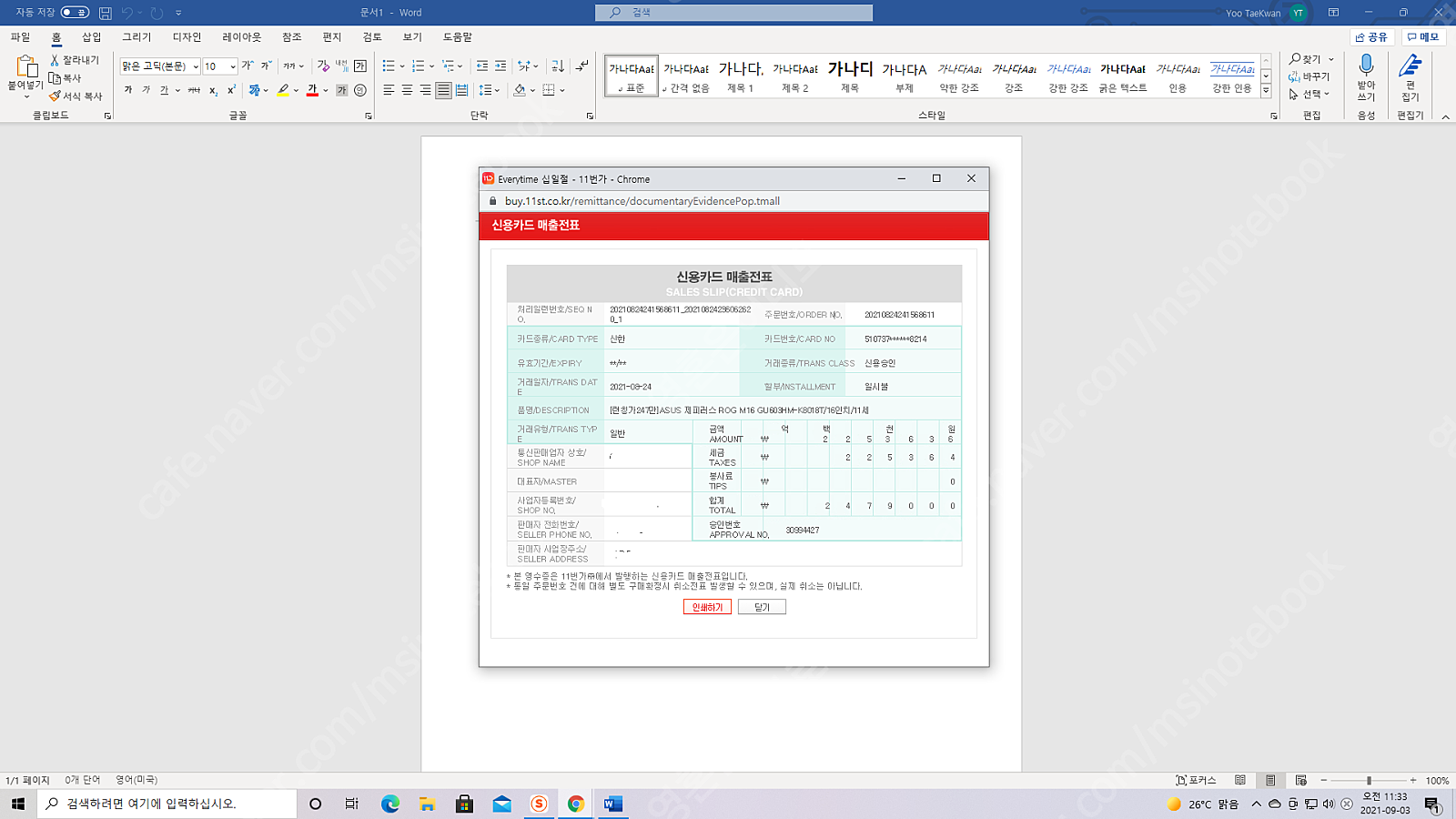
Task: Open the font name dropdown
Action: click(x=196, y=66)
